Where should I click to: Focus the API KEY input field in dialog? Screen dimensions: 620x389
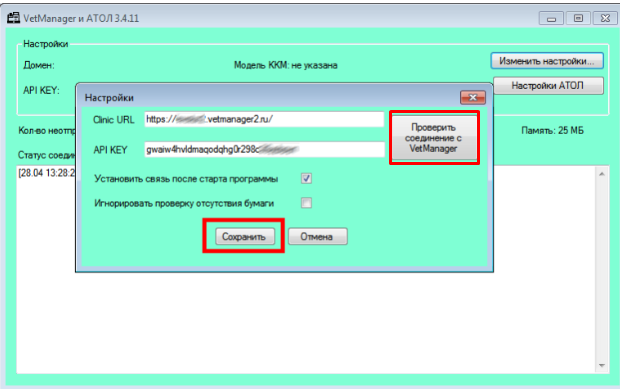pos(264,149)
